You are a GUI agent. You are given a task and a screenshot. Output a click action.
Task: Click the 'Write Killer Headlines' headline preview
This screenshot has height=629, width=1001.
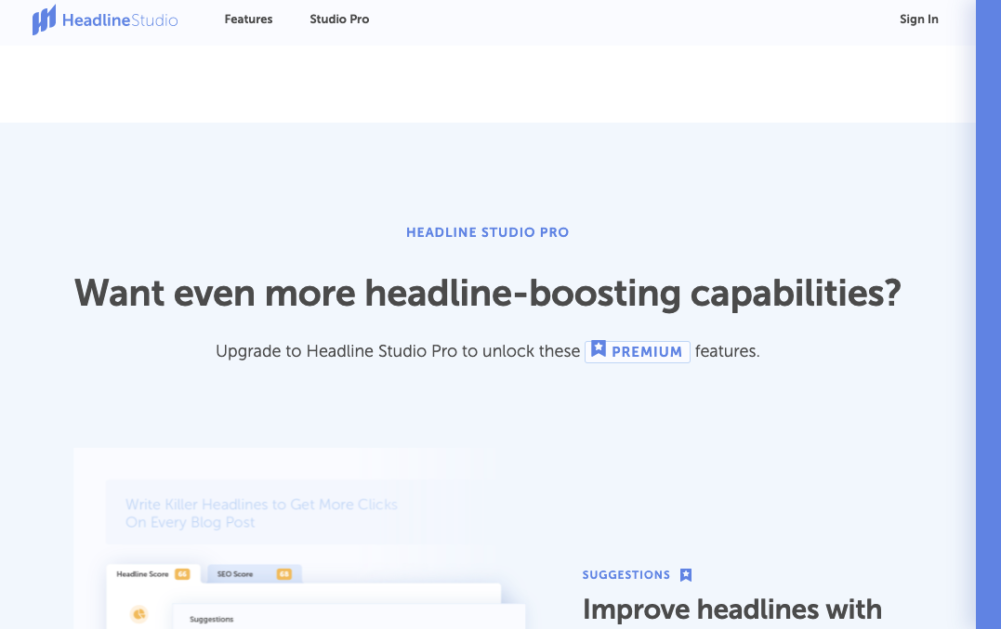(x=260, y=513)
